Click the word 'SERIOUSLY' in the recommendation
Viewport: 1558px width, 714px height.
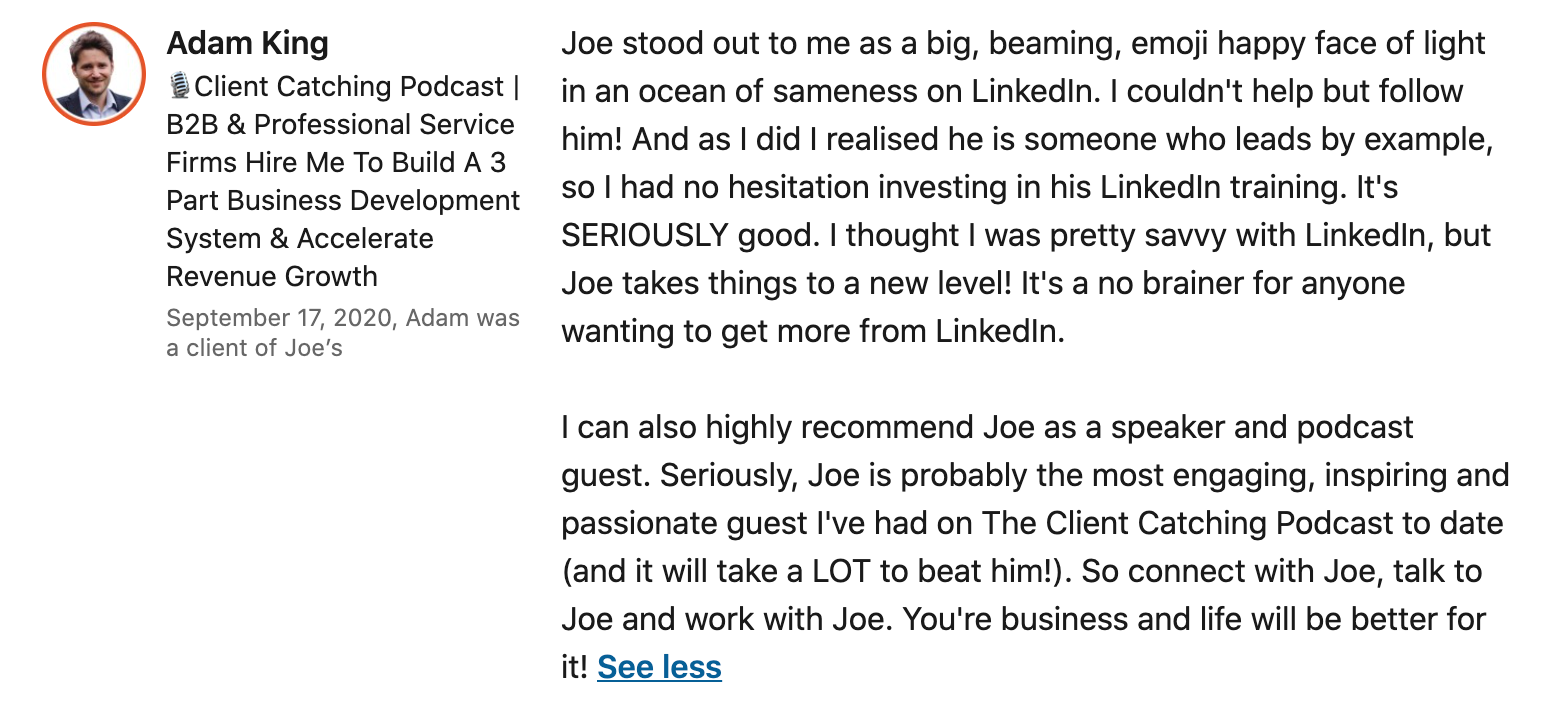pos(645,236)
